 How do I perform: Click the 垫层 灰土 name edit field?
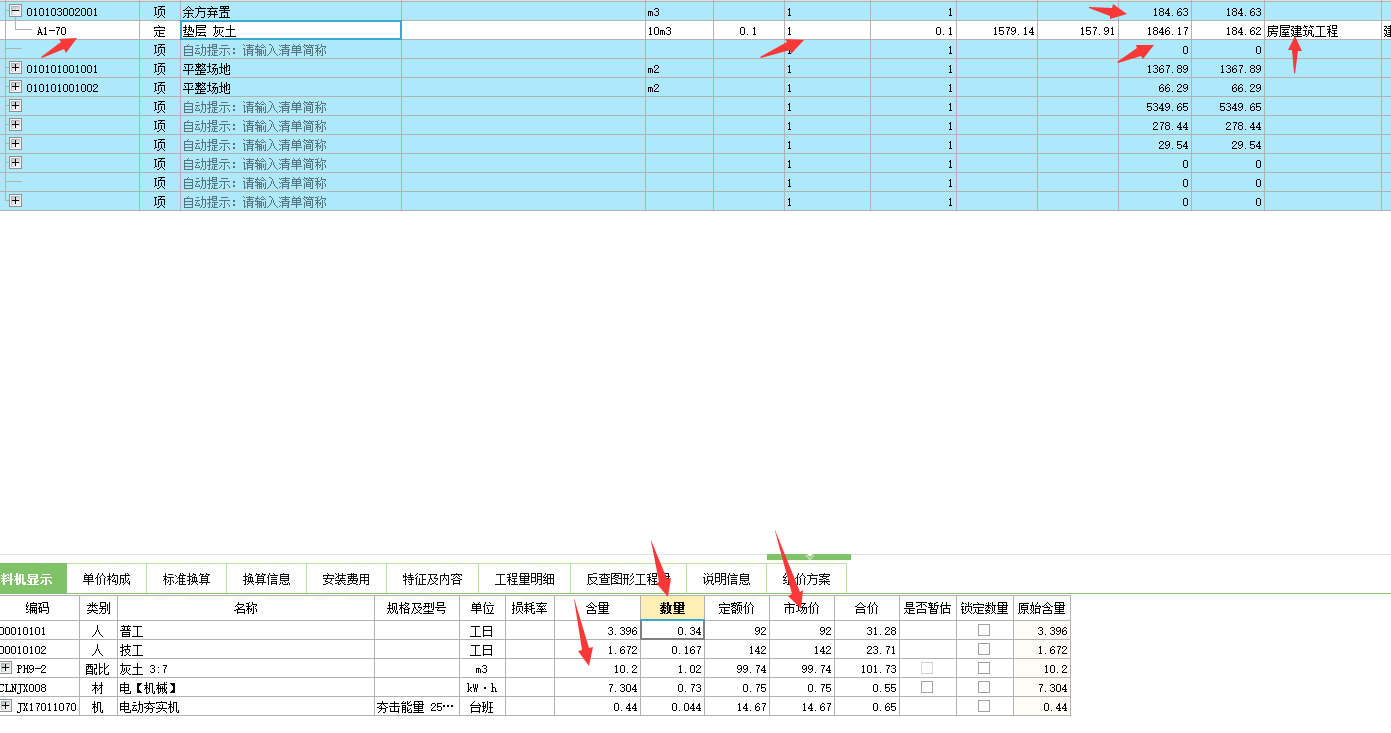tap(290, 31)
